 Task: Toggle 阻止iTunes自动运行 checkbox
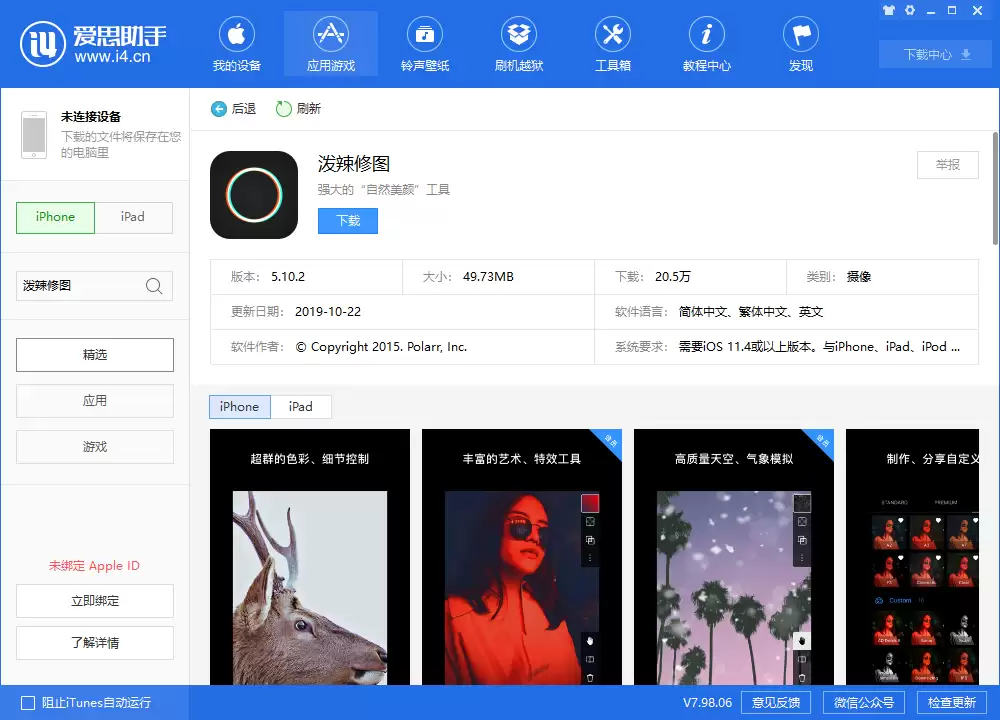coord(28,703)
